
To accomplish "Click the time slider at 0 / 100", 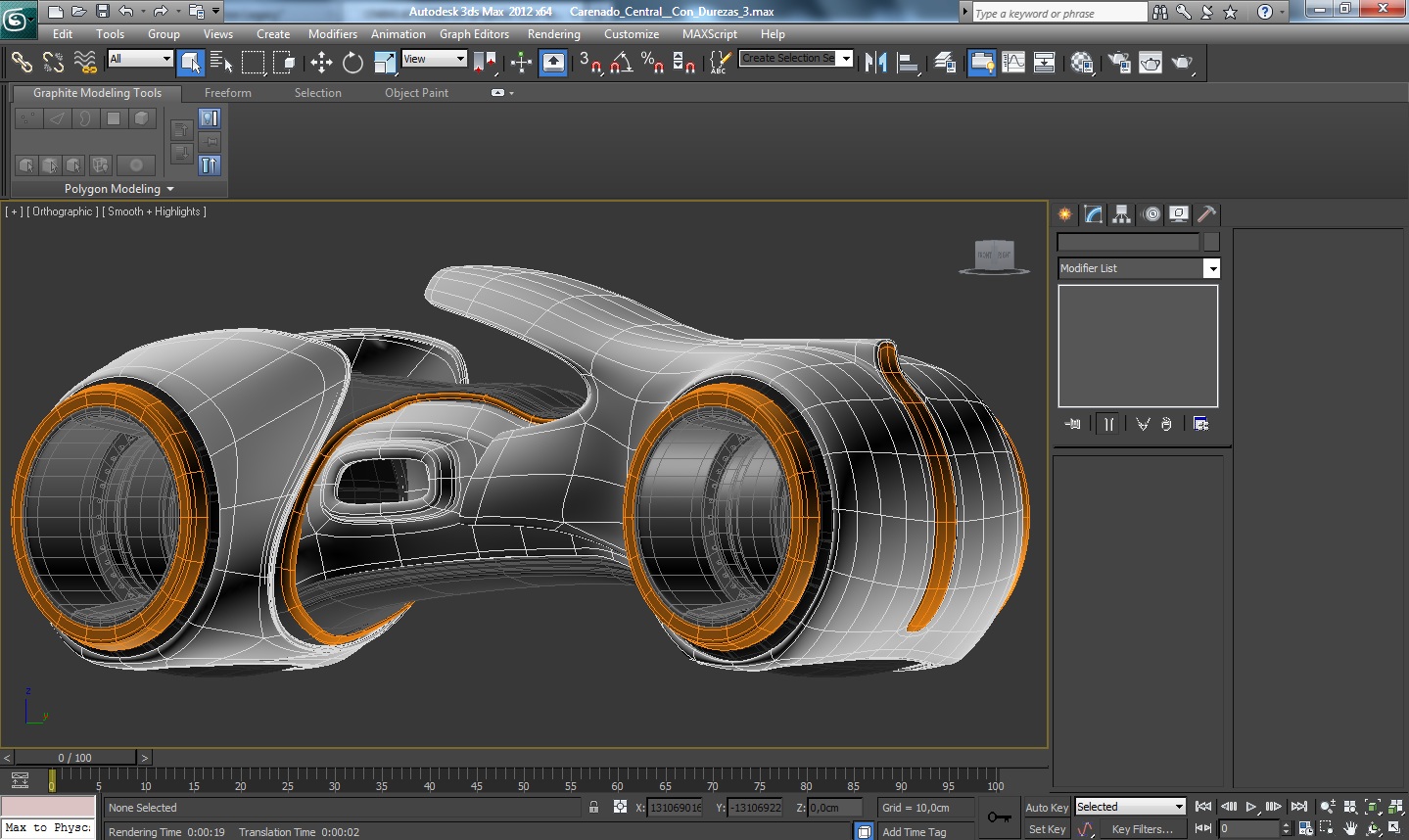I will click(x=74, y=758).
